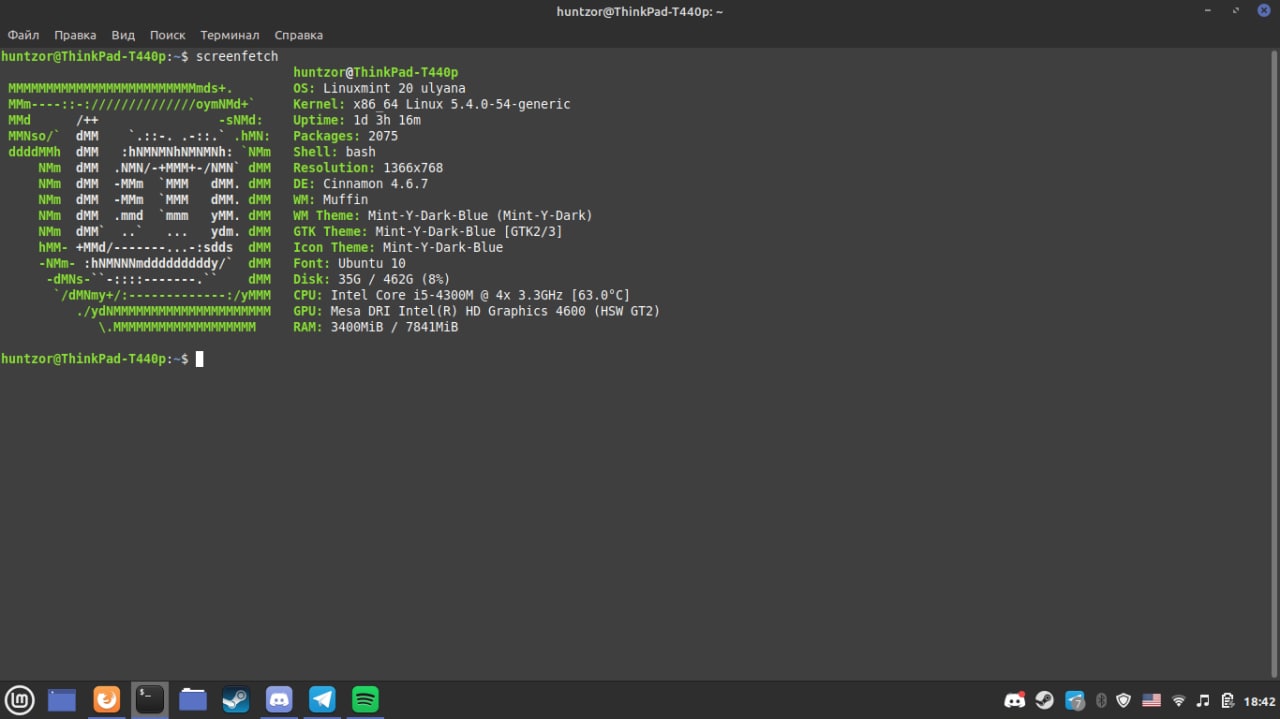1280x719 pixels.
Task: Open the Справка menu
Action: point(298,35)
